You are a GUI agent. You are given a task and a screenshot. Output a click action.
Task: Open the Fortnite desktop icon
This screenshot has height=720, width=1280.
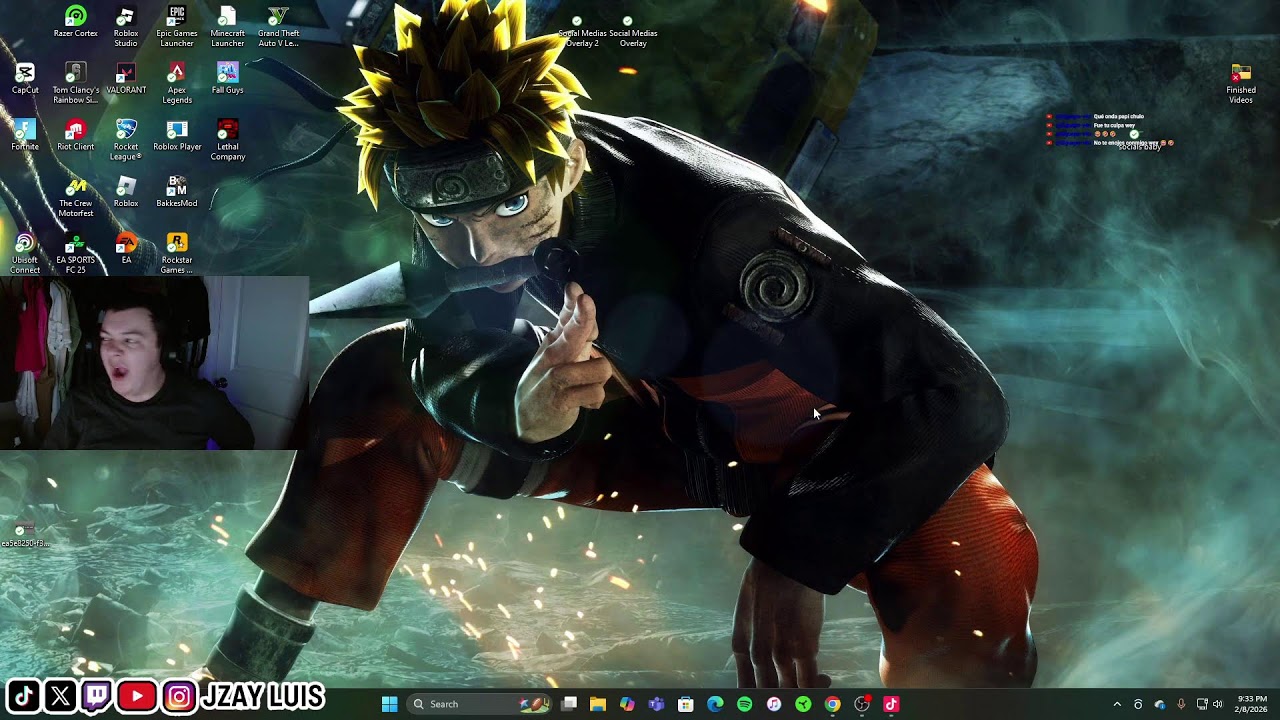coord(25,135)
